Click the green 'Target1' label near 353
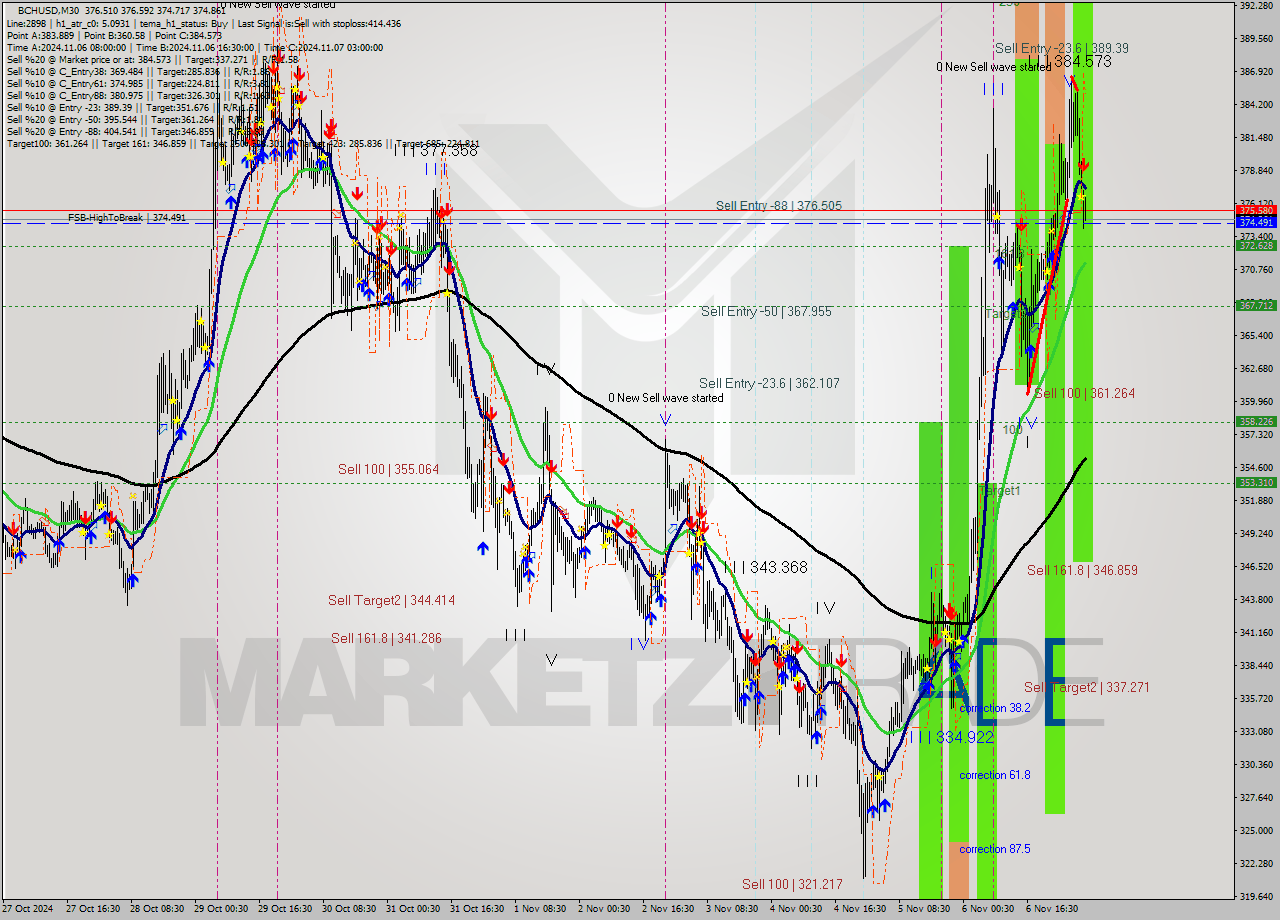This screenshot has height=920, width=1280. point(999,491)
